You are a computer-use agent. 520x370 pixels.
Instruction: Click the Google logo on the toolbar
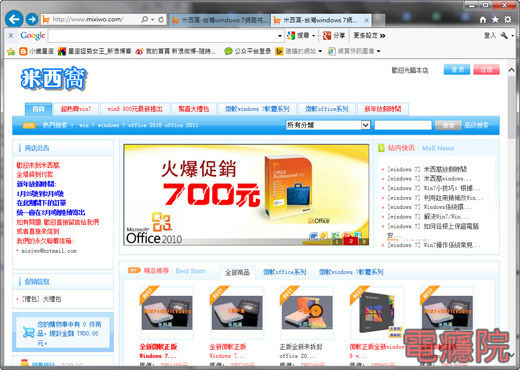pos(32,35)
